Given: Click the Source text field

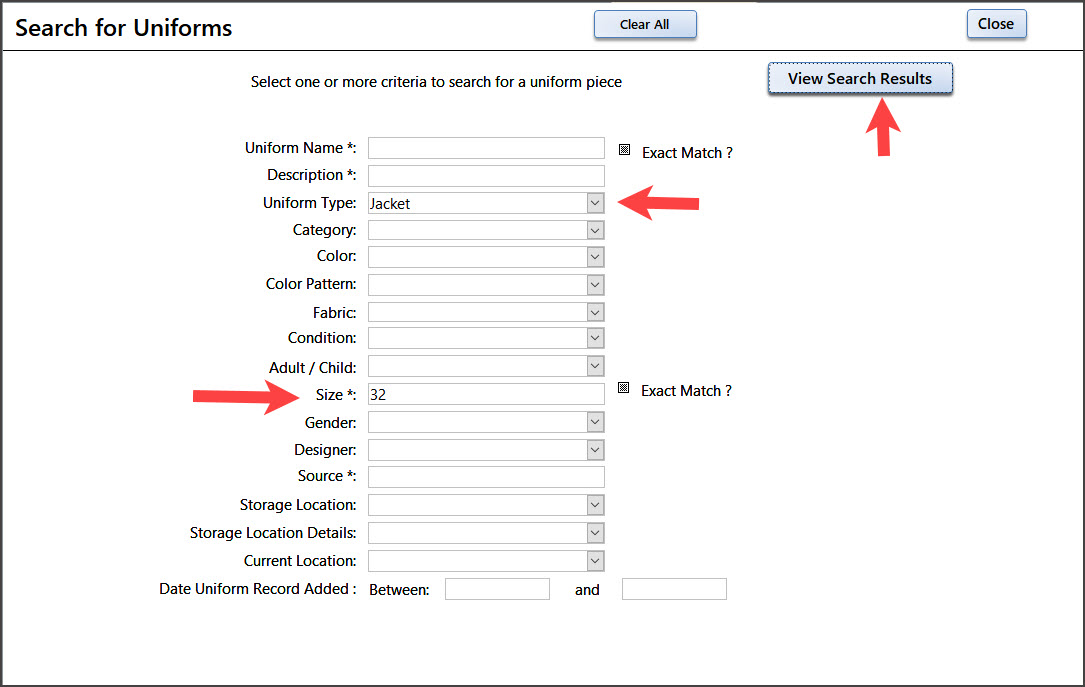Looking at the screenshot, I should (x=486, y=477).
